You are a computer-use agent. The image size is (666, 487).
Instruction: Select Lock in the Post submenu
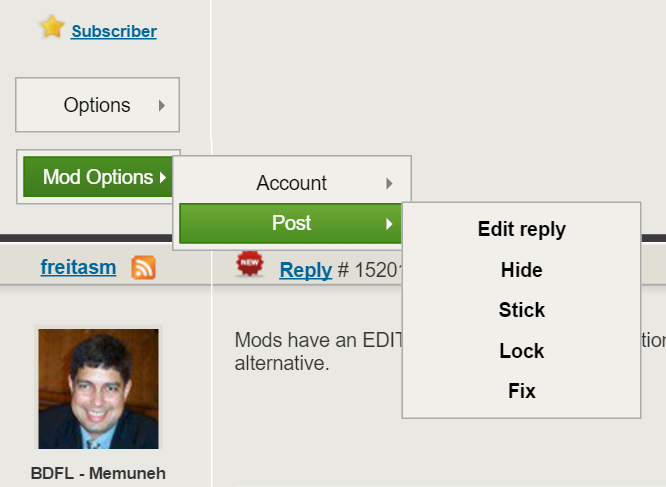tap(522, 351)
